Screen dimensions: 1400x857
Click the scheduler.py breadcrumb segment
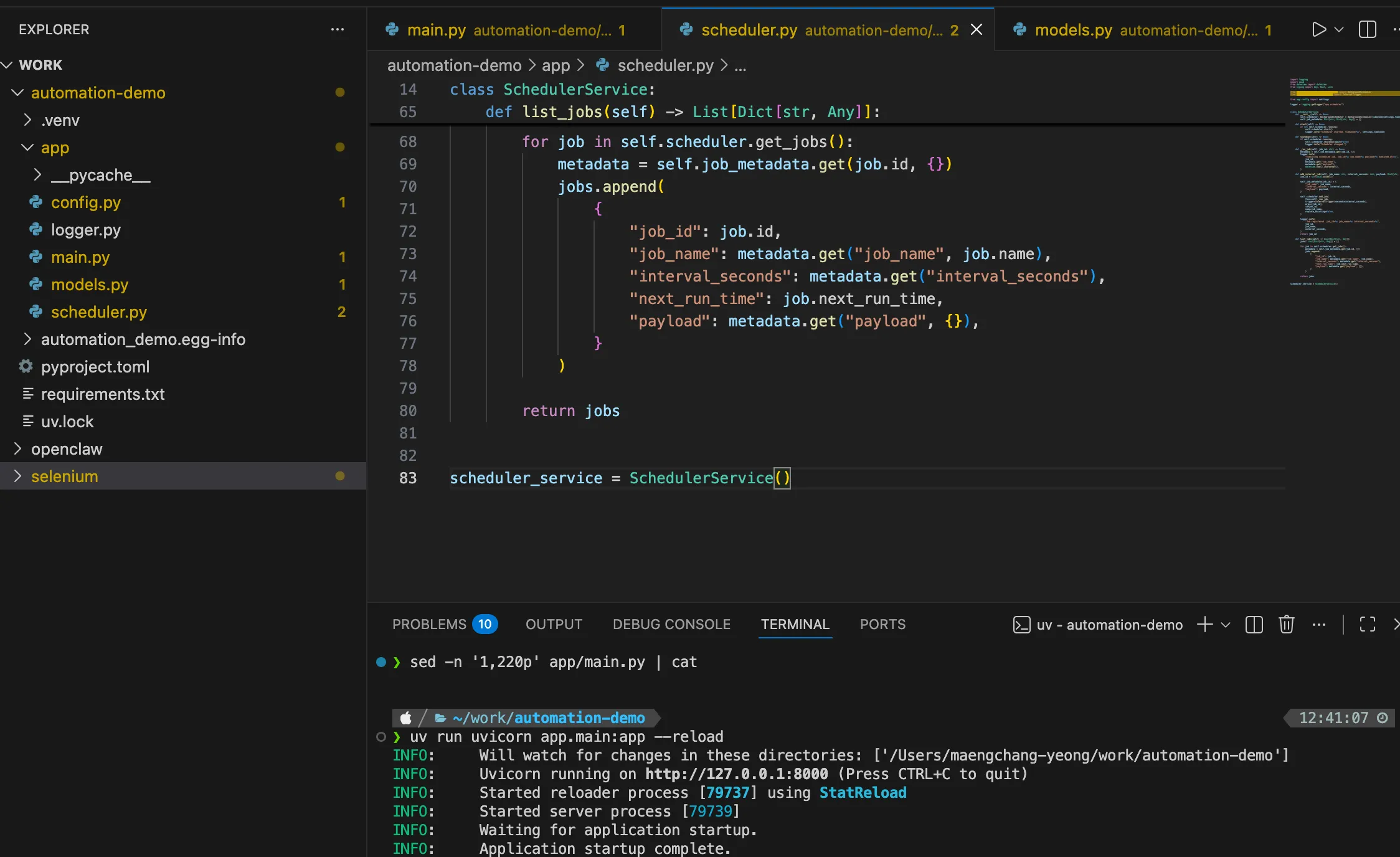(x=665, y=65)
